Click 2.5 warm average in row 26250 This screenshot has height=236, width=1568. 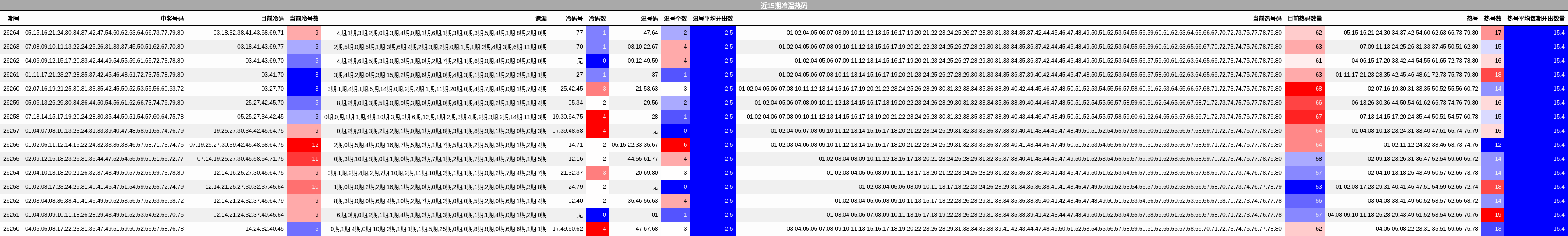pos(713,229)
